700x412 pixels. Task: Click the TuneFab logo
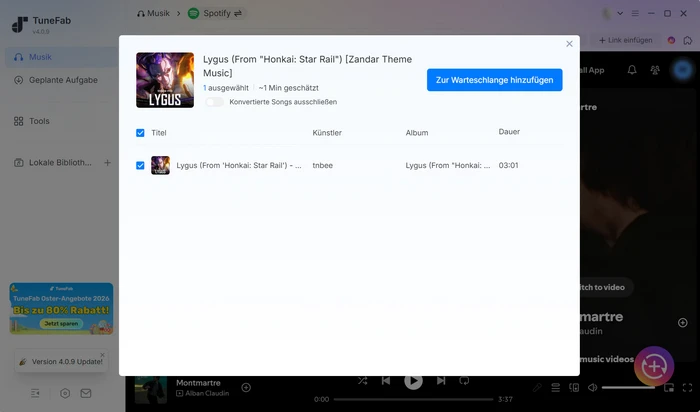point(41,25)
